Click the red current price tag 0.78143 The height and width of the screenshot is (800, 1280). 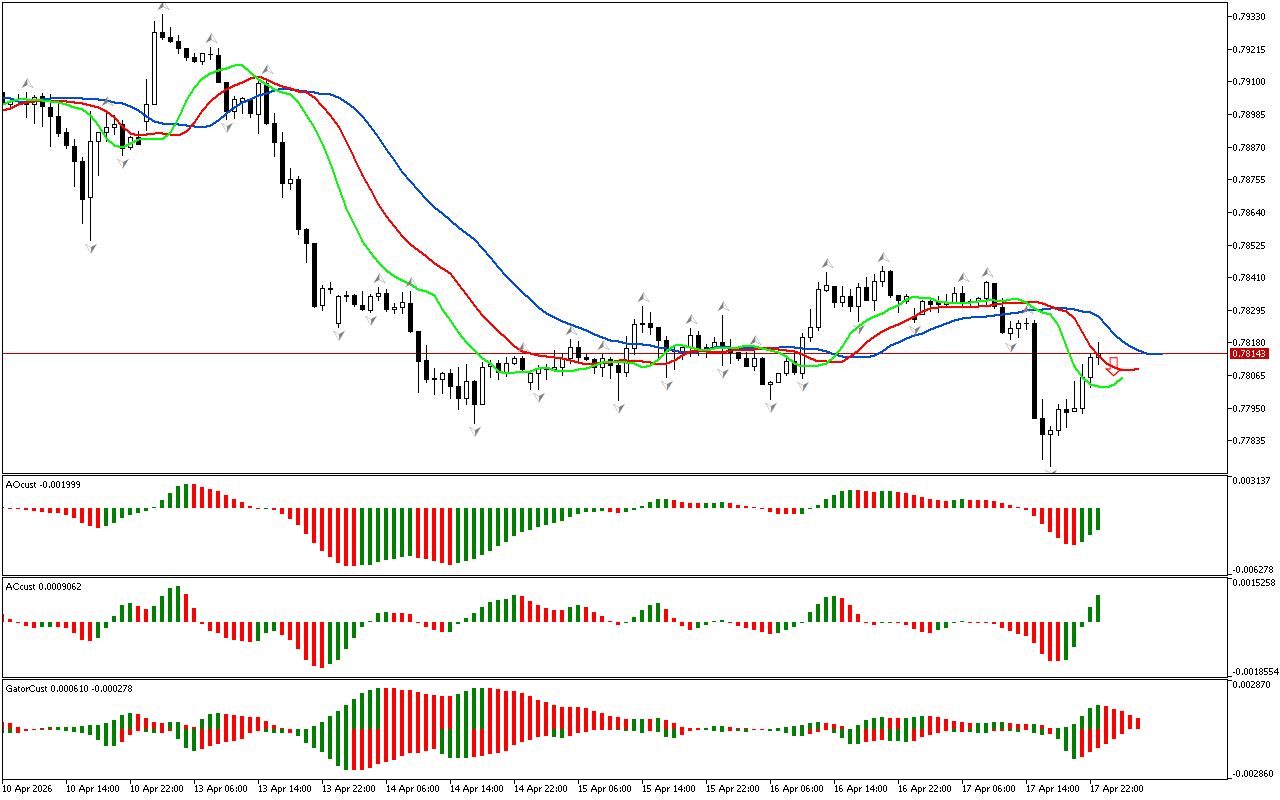1249,354
